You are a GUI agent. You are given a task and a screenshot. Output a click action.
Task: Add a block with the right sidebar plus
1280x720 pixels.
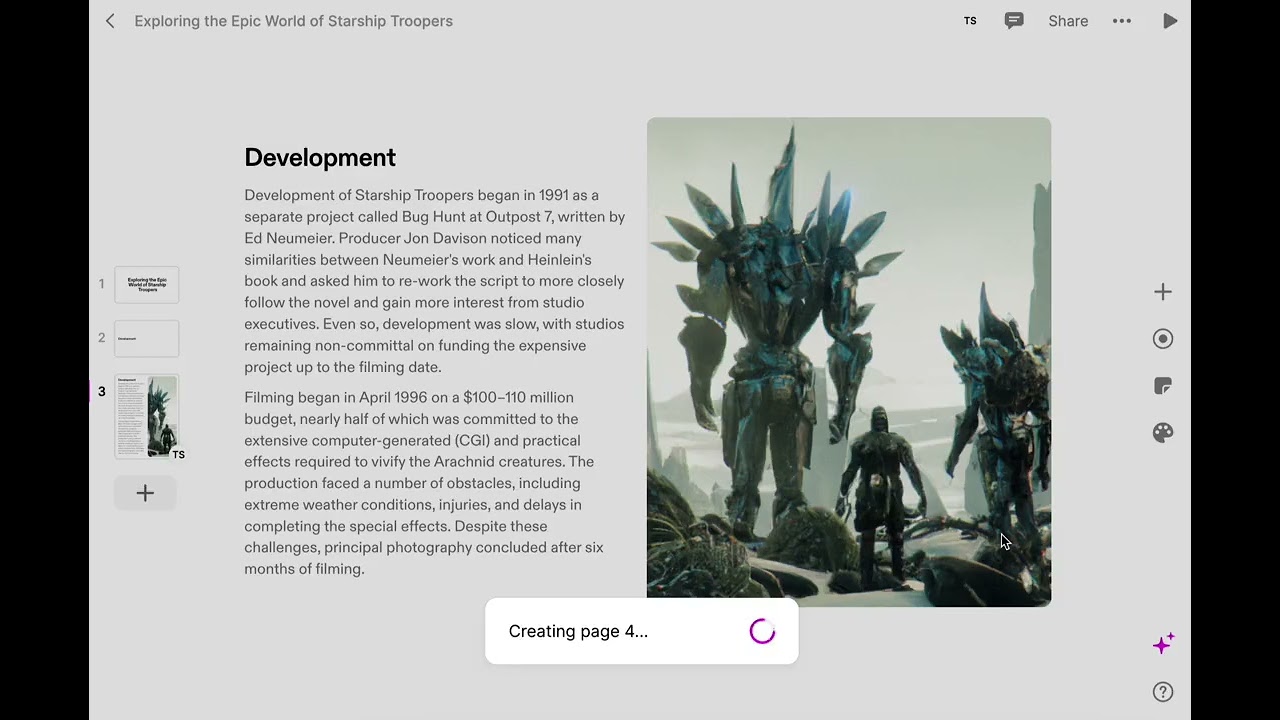1163,292
